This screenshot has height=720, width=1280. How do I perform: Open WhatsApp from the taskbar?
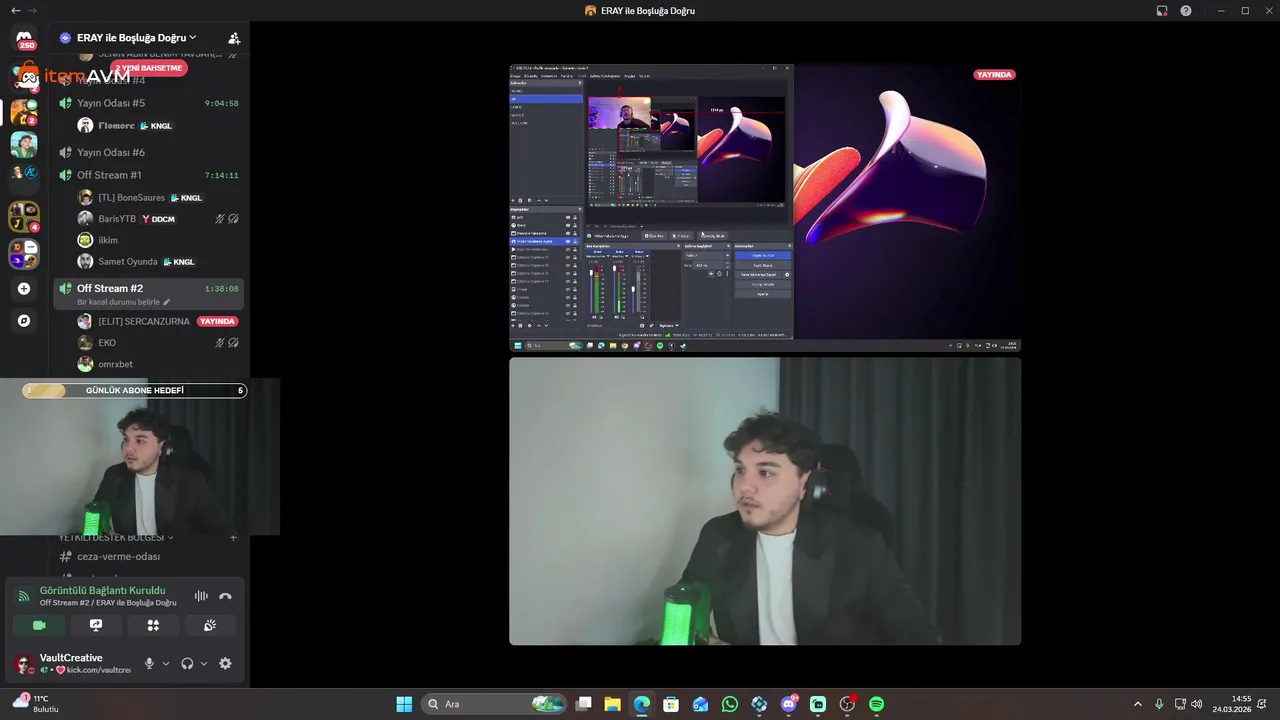pos(730,704)
